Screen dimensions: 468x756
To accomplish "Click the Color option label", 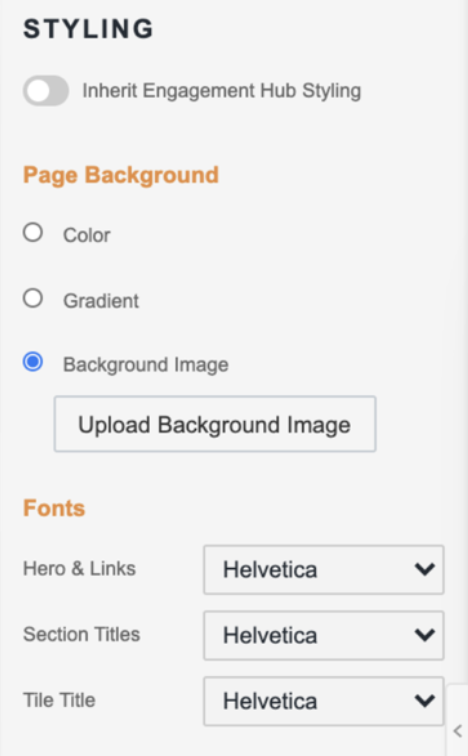I will (87, 235).
